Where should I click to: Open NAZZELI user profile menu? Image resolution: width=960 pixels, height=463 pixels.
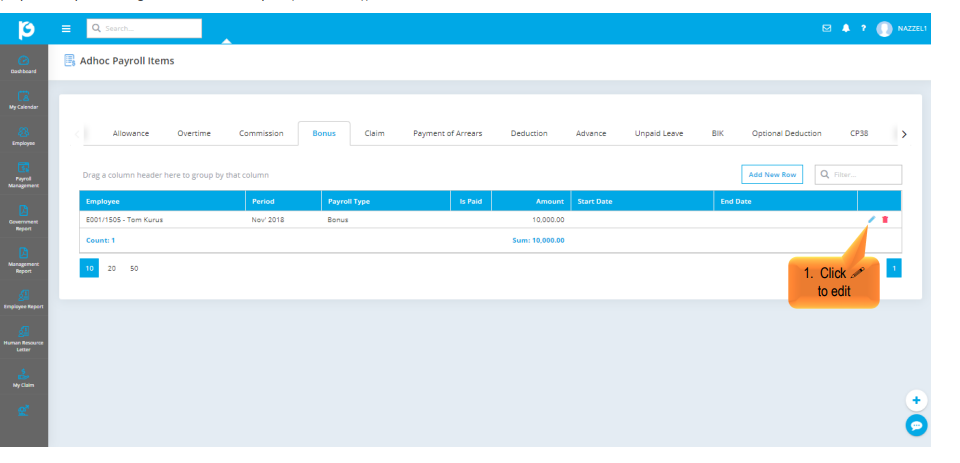[901, 29]
